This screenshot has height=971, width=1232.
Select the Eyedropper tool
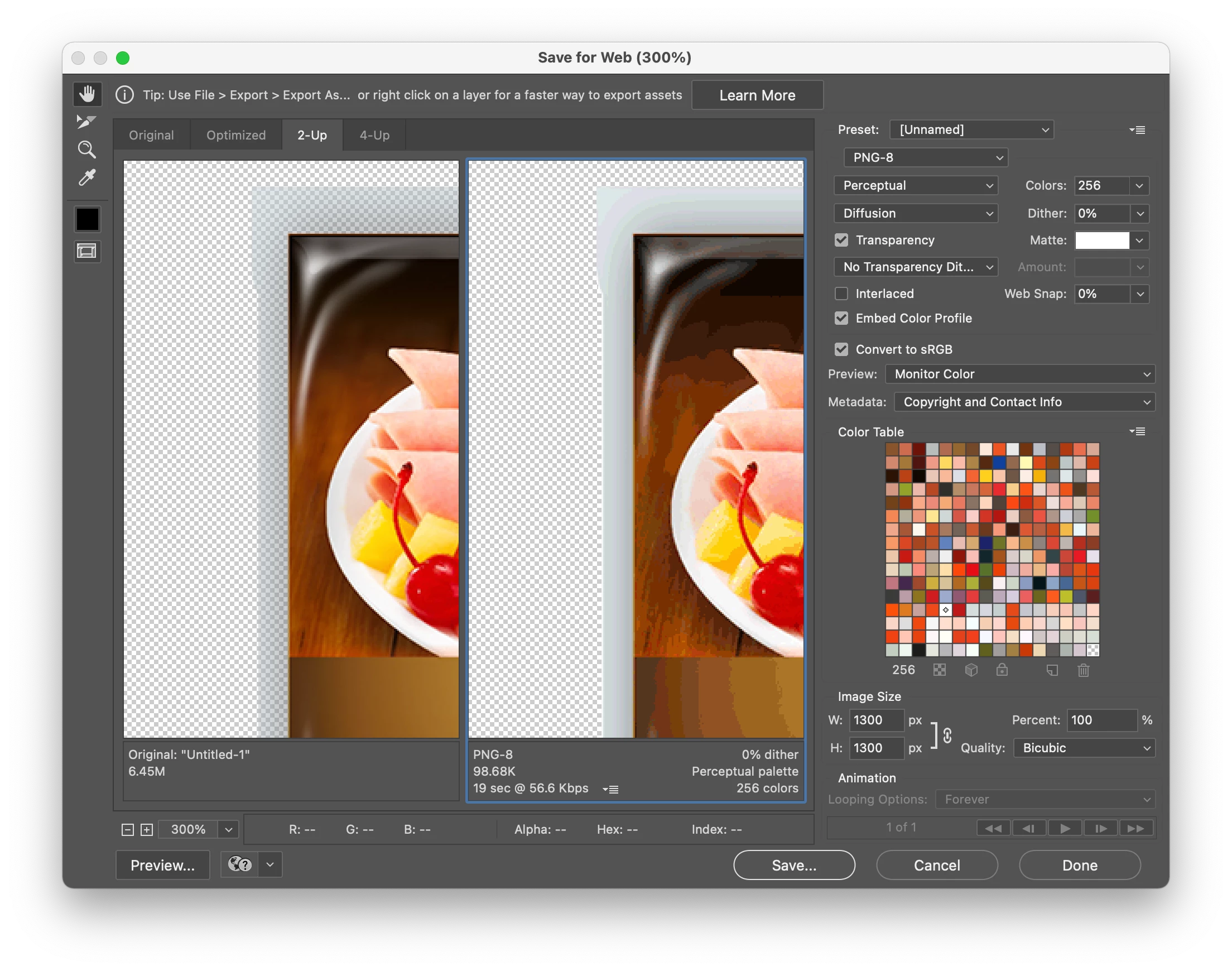[87, 178]
